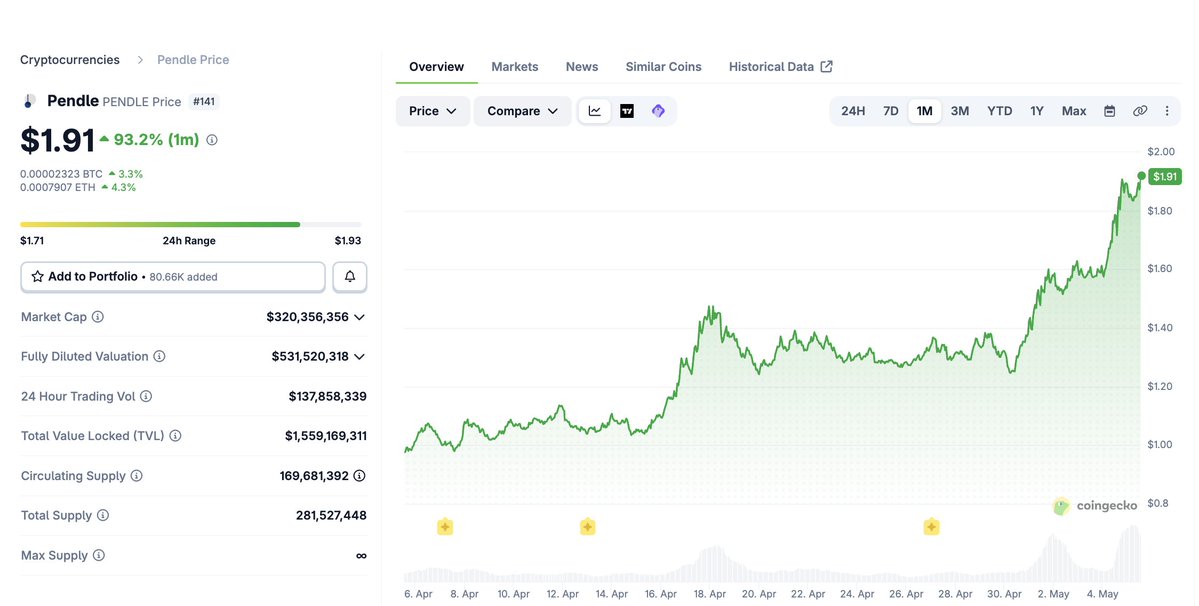Select the YTD time range

[x=999, y=111]
